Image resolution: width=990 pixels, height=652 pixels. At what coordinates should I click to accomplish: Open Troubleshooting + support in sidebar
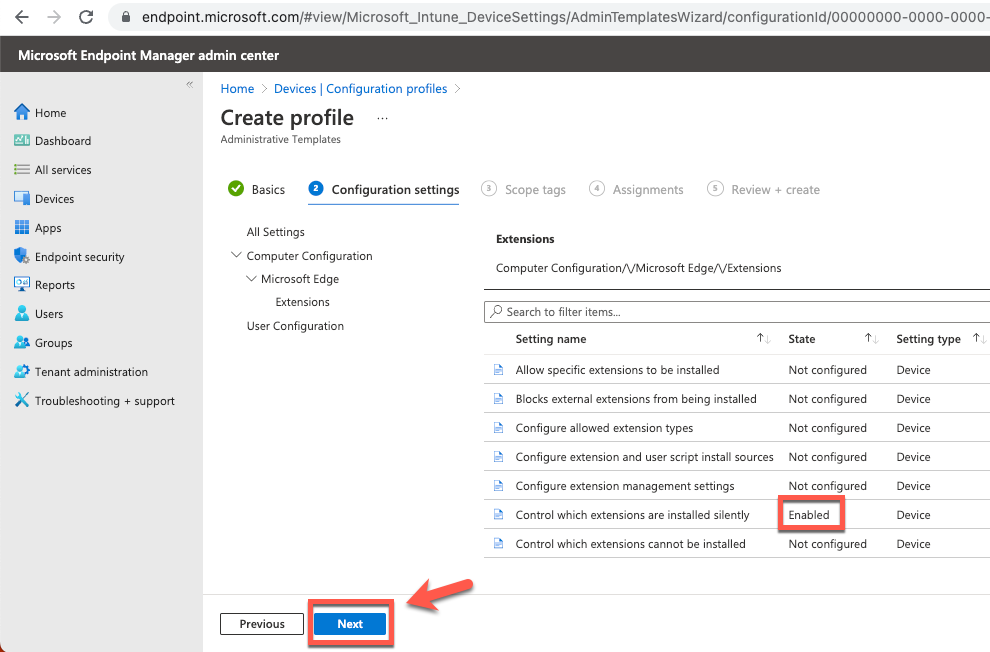pyautogui.click(x=105, y=401)
